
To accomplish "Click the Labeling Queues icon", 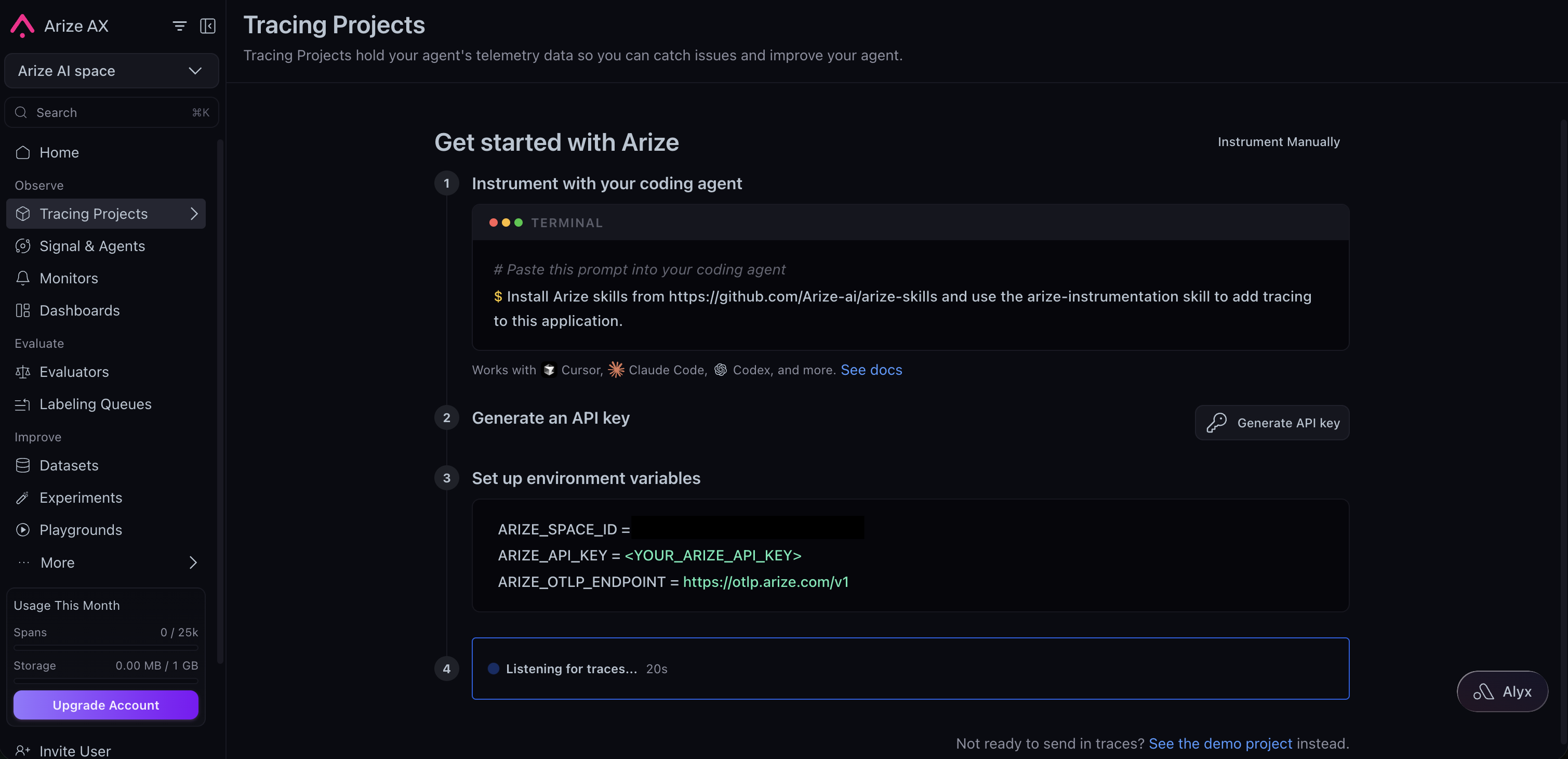I will coord(23,404).
